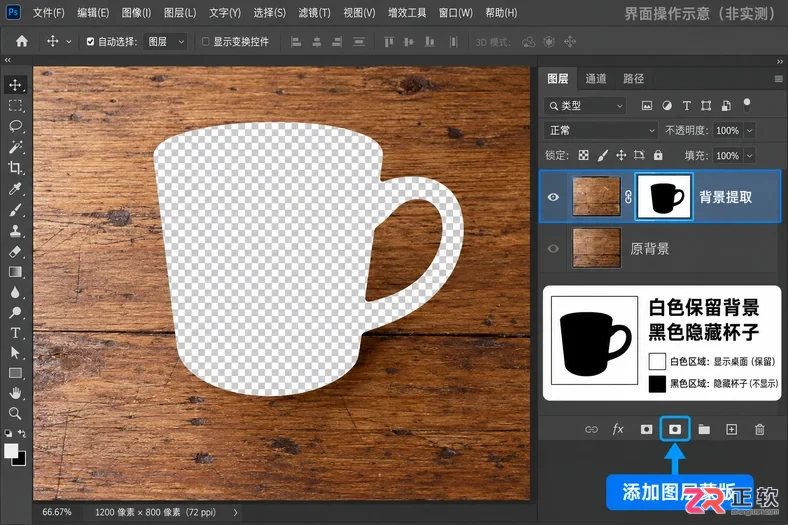The height and width of the screenshot is (525, 788).
Task: Filter layers by adjustment layer icon
Action: pos(667,106)
